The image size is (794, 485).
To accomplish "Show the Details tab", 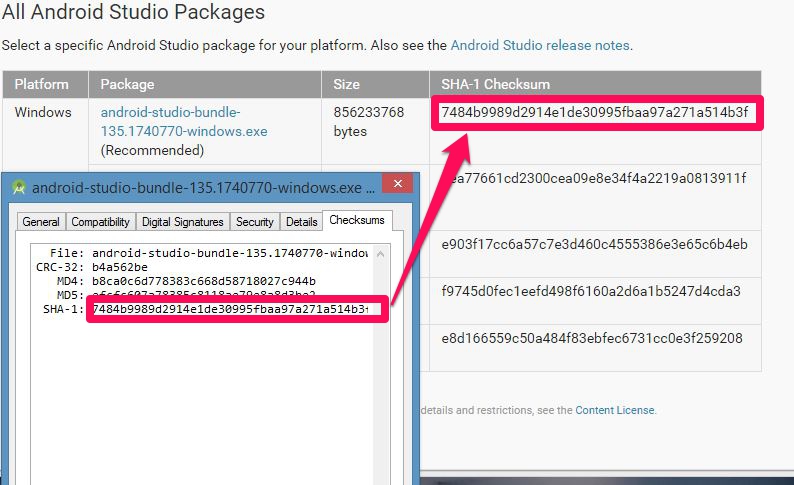I will coord(301,222).
